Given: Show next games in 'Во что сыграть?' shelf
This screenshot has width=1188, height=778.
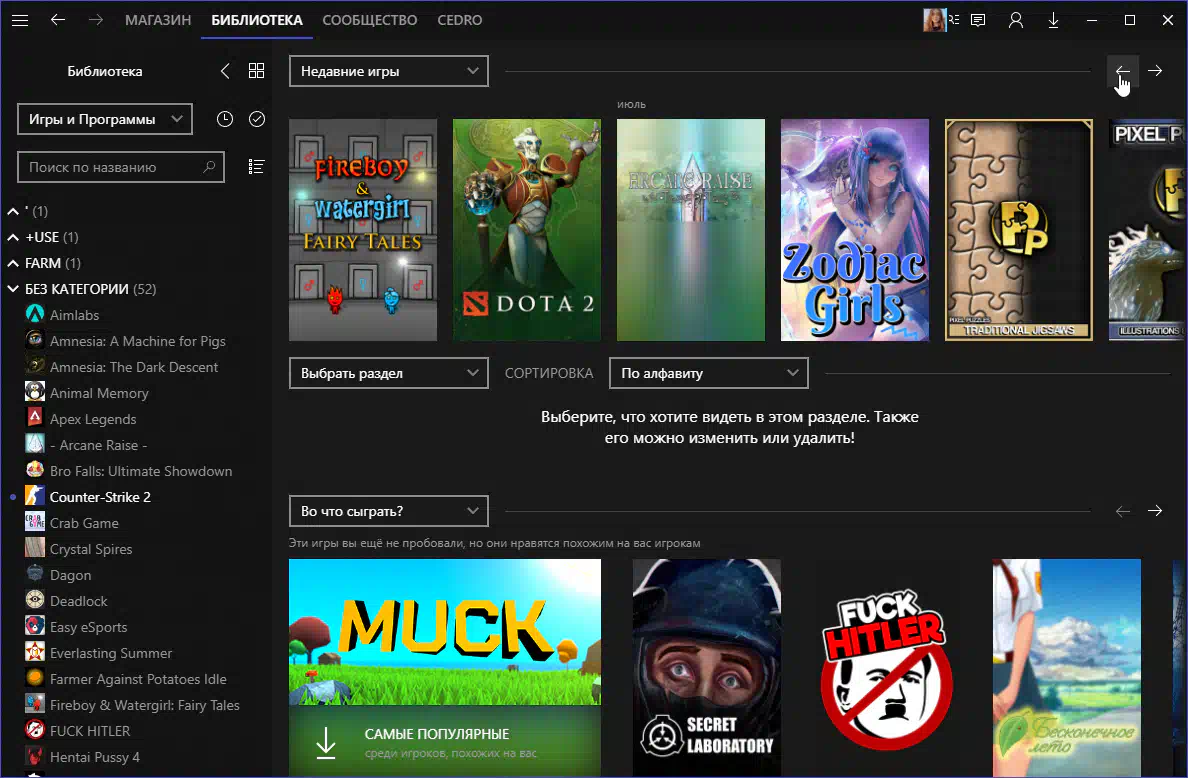Looking at the screenshot, I should [1155, 511].
